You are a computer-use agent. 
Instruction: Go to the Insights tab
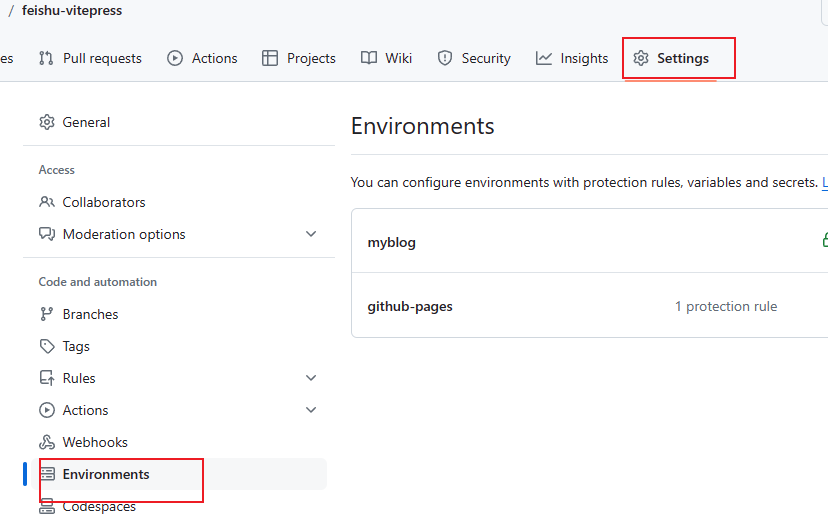pyautogui.click(x=572, y=58)
